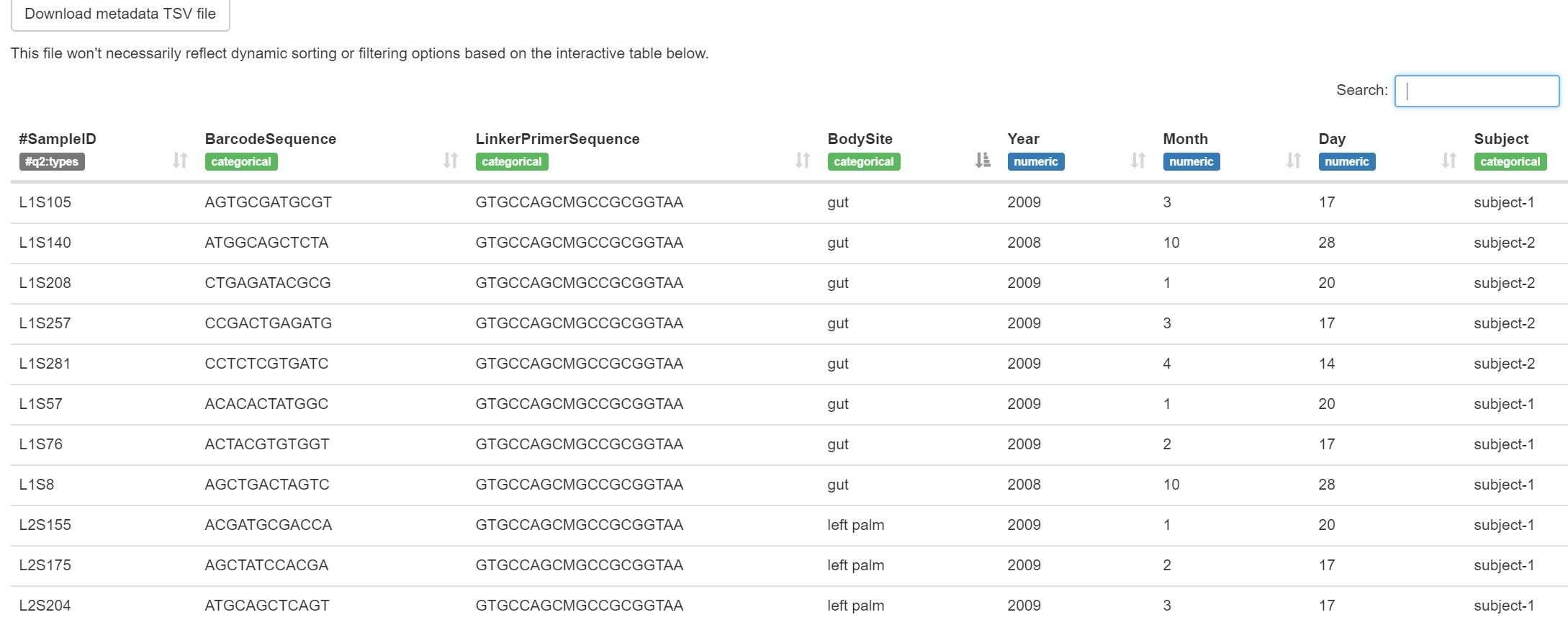Click sort icon in #SampleID column

point(179,161)
